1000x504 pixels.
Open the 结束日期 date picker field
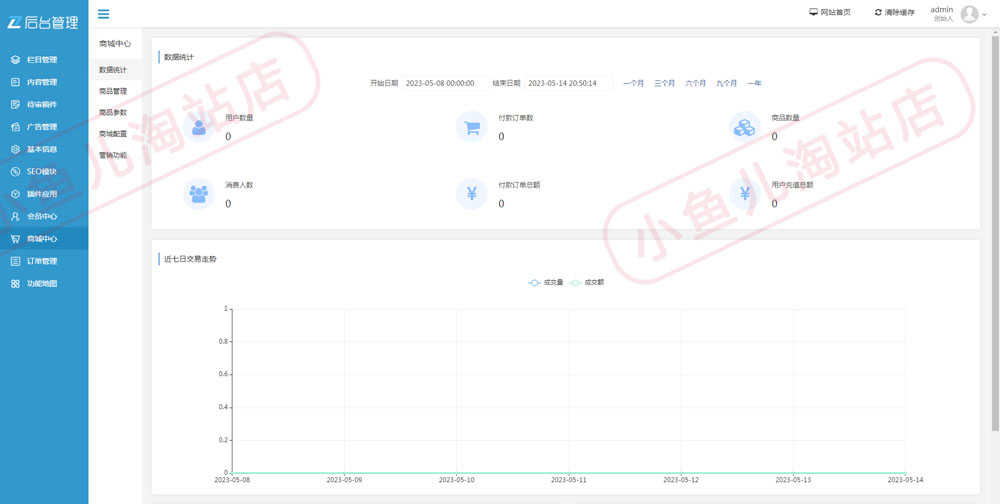tap(568, 84)
